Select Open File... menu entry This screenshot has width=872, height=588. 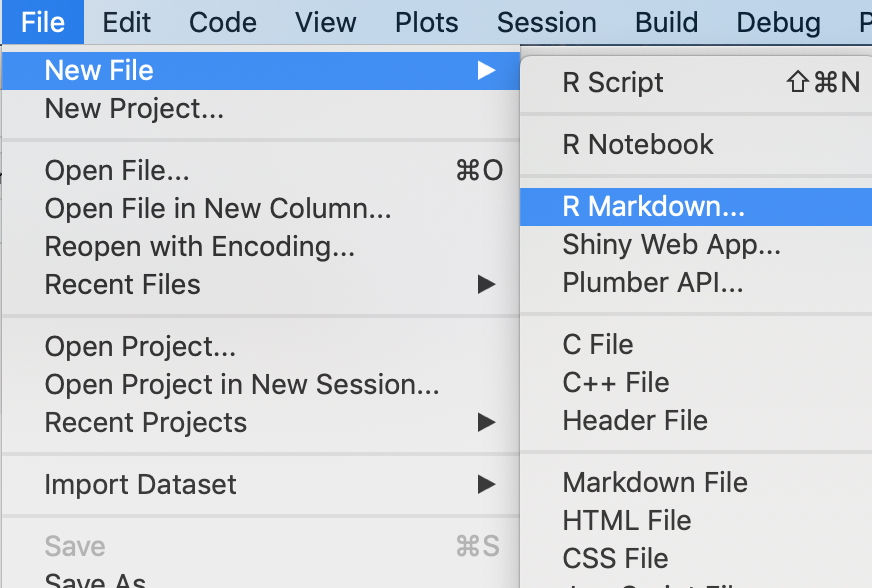(x=117, y=171)
